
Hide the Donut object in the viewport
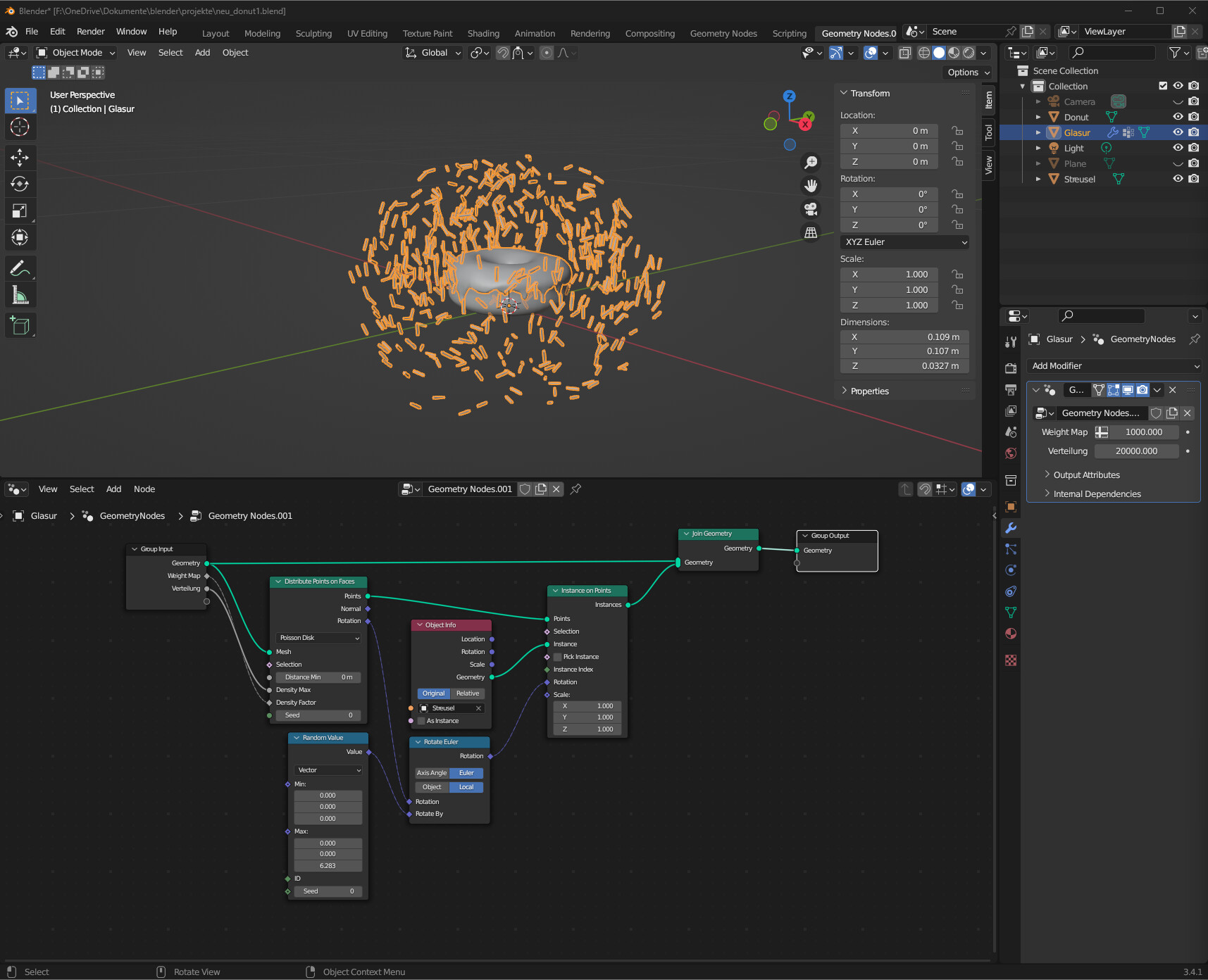1178,117
